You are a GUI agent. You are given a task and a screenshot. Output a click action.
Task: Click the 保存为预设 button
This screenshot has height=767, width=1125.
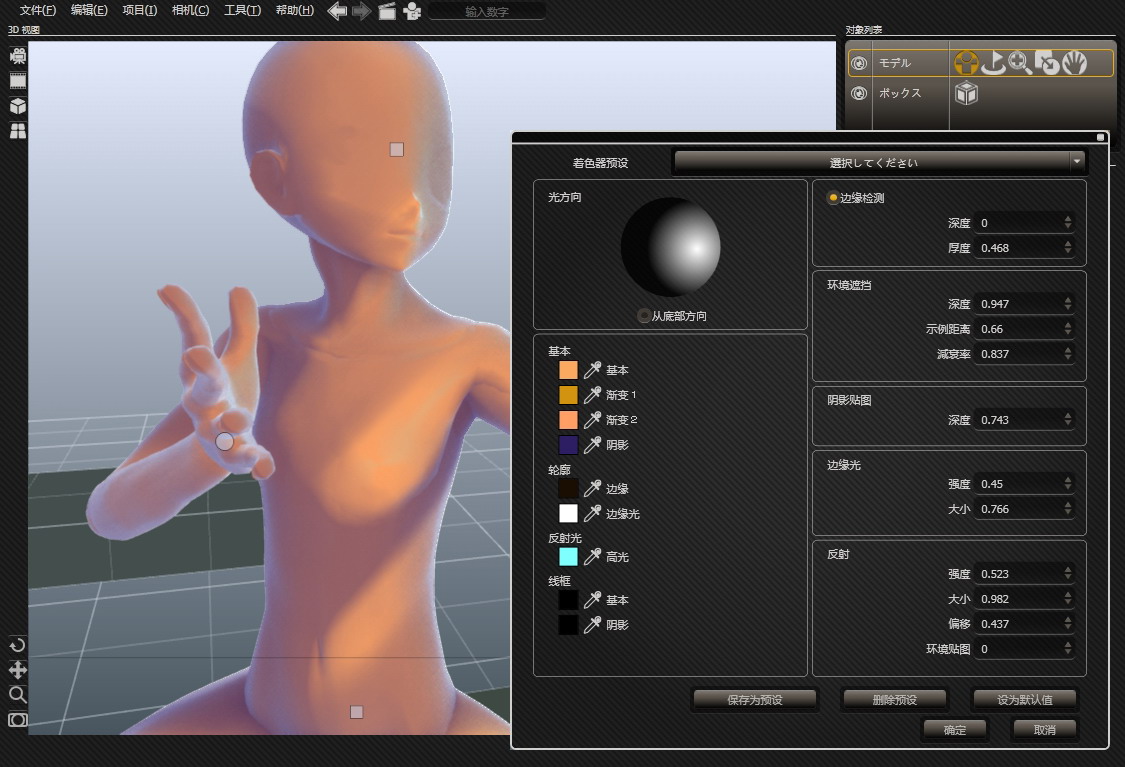pos(754,699)
